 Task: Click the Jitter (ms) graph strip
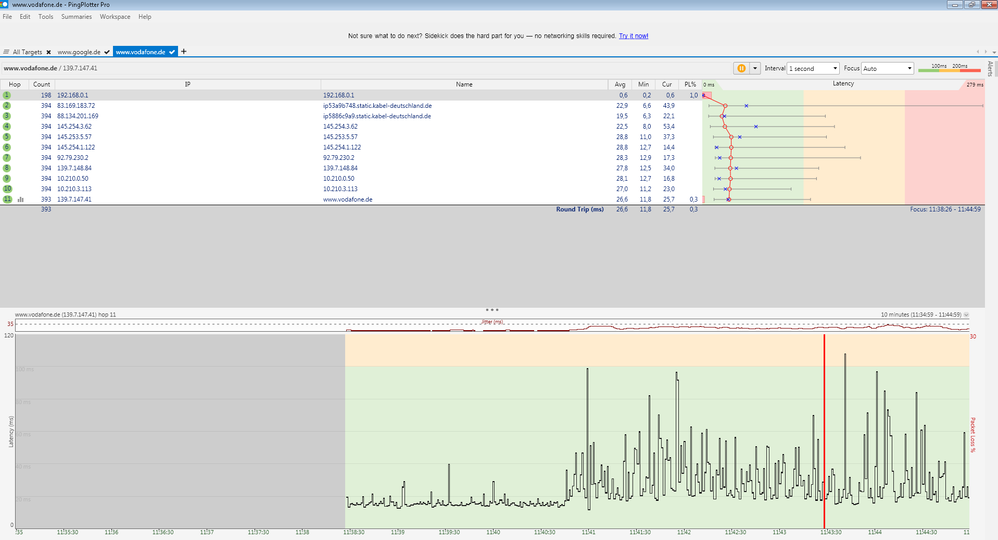tap(493, 325)
